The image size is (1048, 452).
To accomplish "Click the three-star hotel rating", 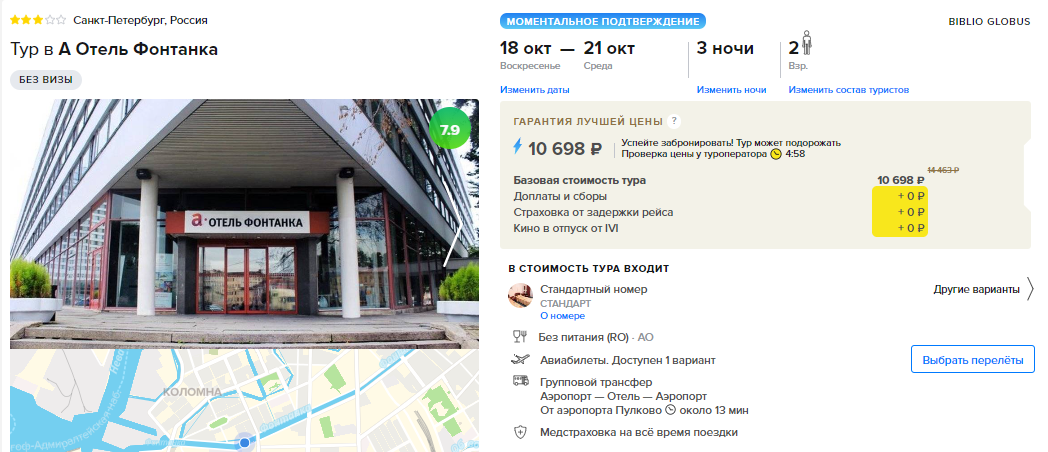I will coord(37,20).
